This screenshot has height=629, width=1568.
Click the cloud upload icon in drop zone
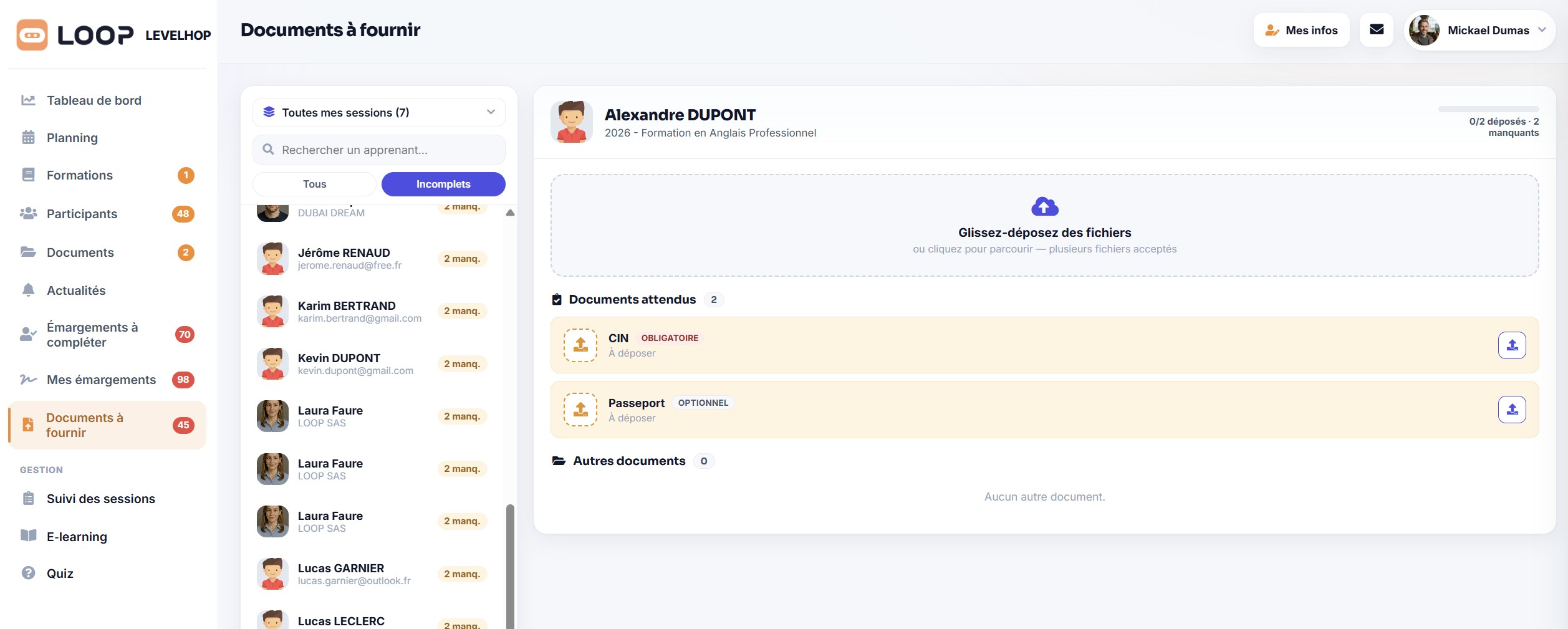[1045, 206]
